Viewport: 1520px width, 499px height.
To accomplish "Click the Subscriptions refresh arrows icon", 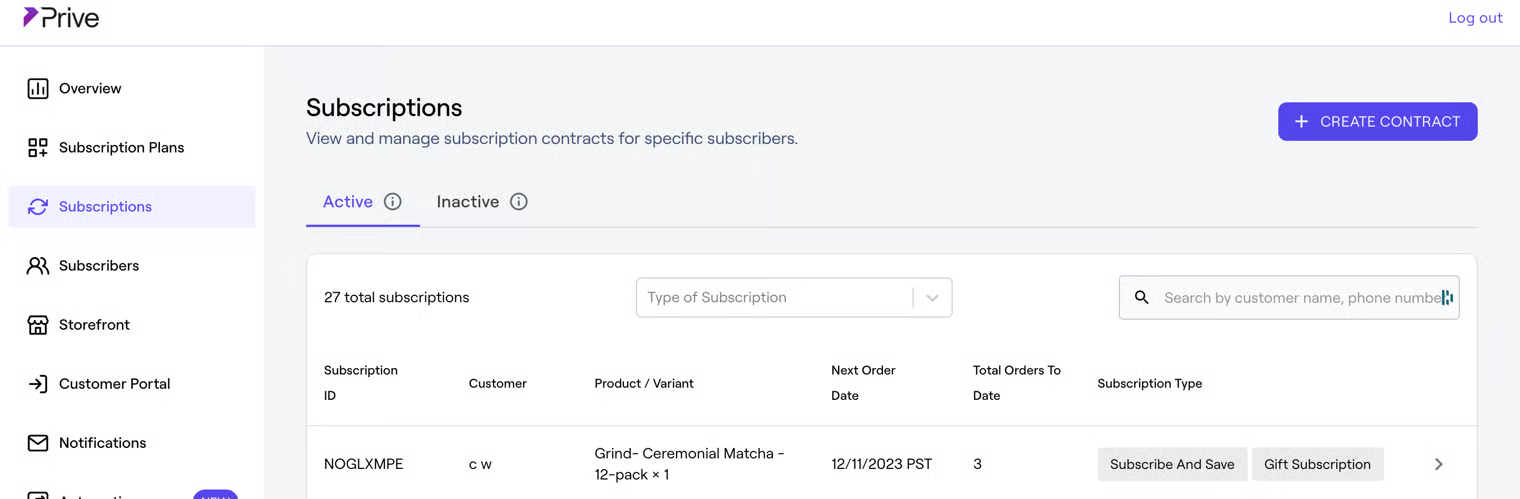I will coord(38,207).
